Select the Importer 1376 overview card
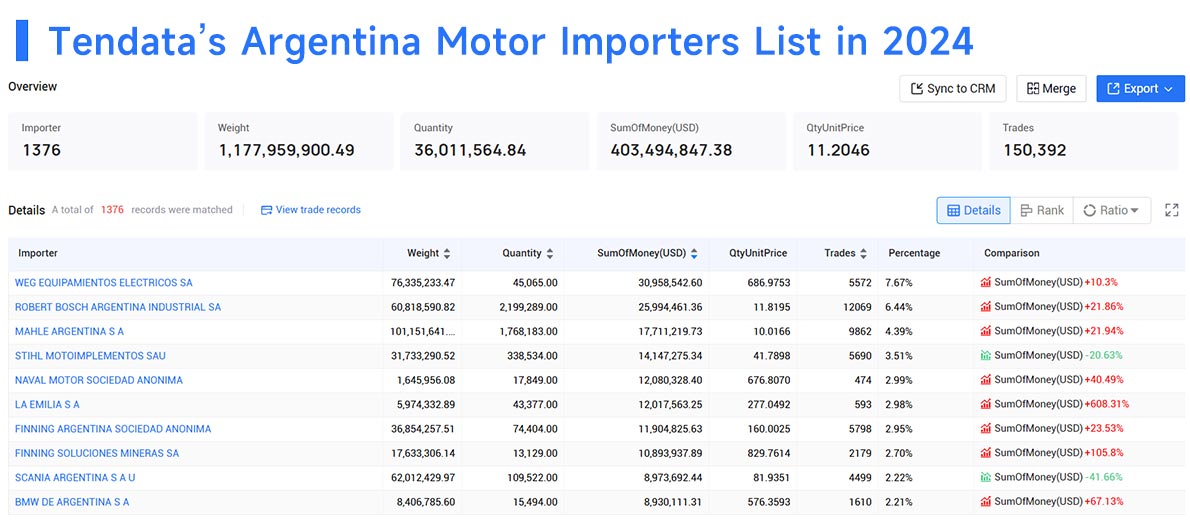Image resolution: width=1190 pixels, height=527 pixels. [x=102, y=141]
